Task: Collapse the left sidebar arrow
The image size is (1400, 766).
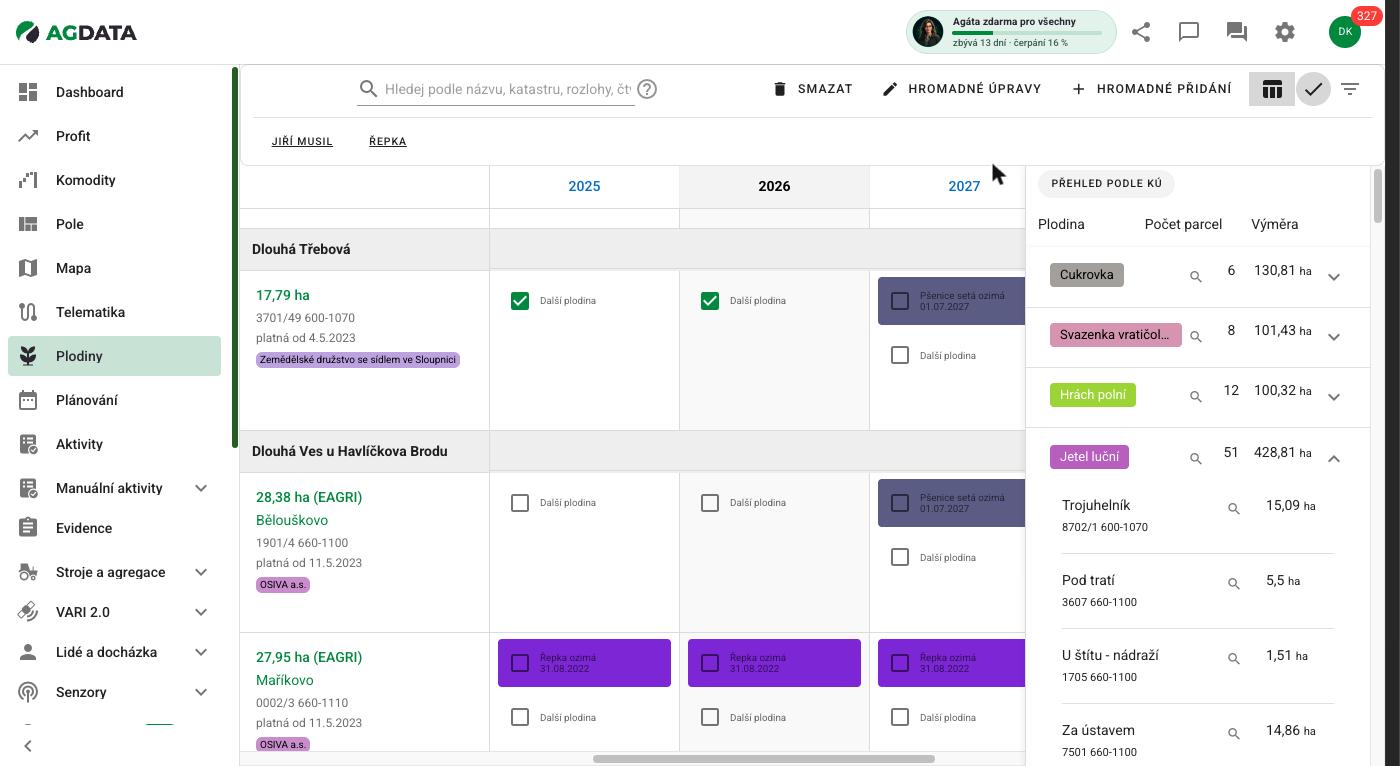Action: 28,745
